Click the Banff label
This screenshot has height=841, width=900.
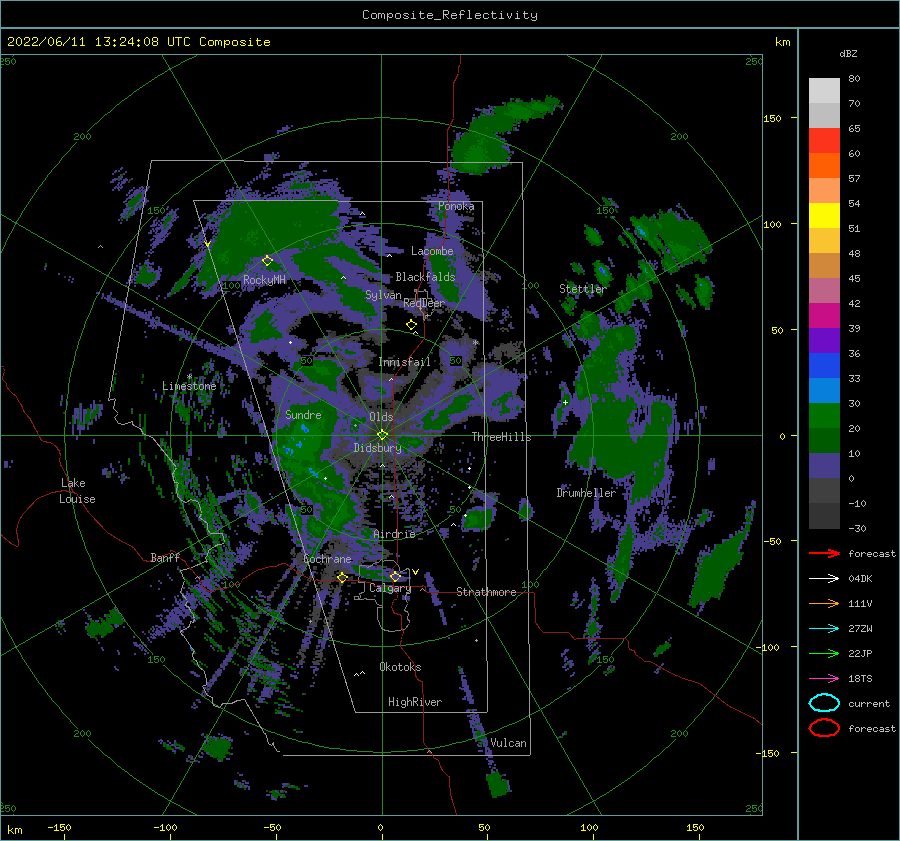point(165,557)
